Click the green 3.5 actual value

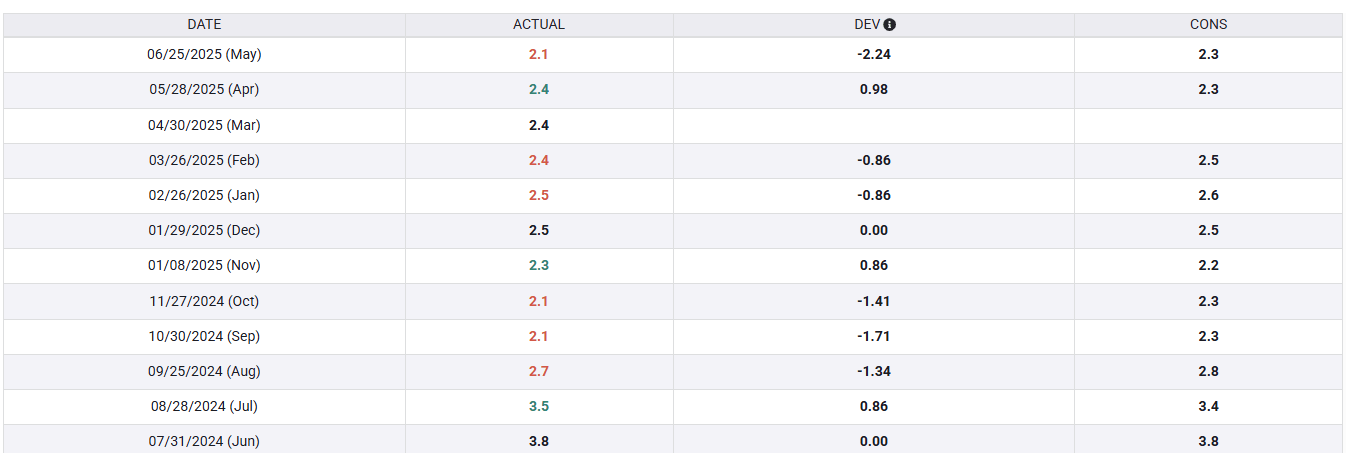click(x=539, y=406)
